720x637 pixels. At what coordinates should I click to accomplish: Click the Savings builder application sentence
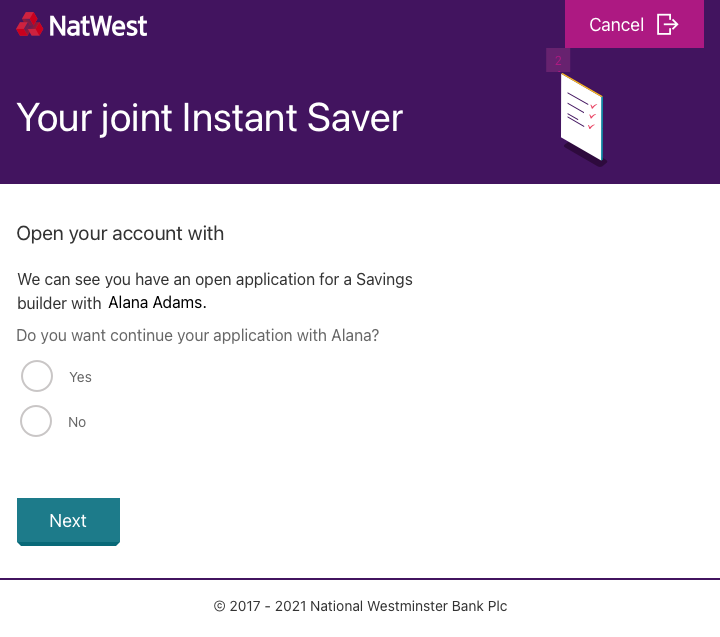coord(215,291)
